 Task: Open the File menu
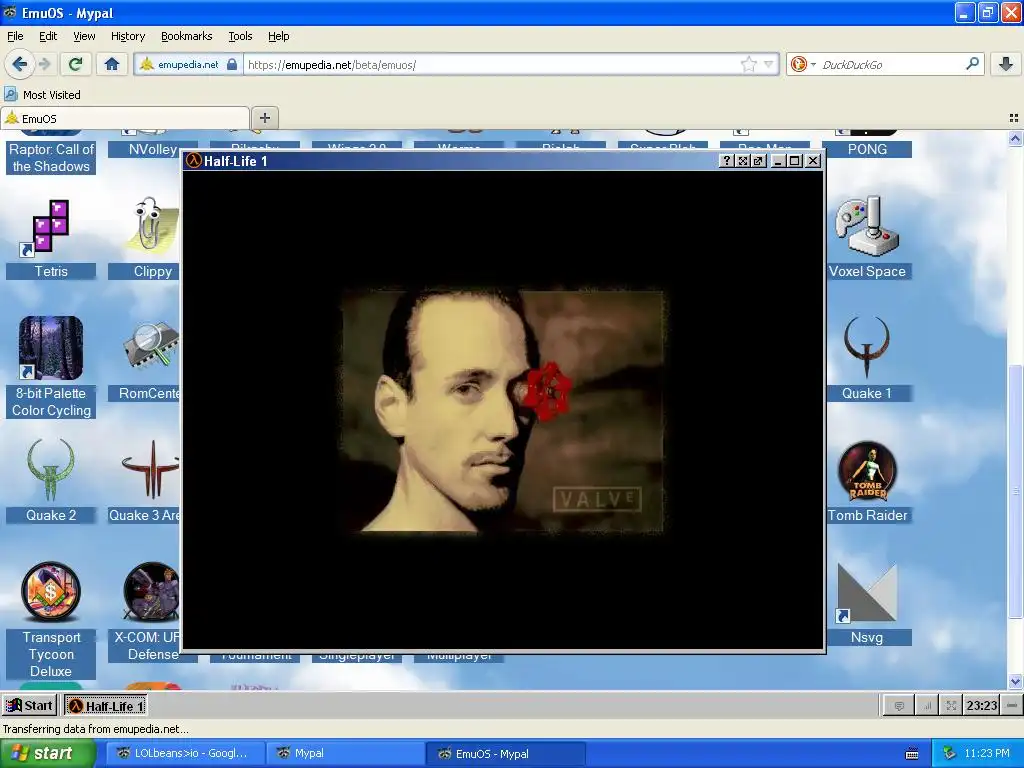pos(15,36)
